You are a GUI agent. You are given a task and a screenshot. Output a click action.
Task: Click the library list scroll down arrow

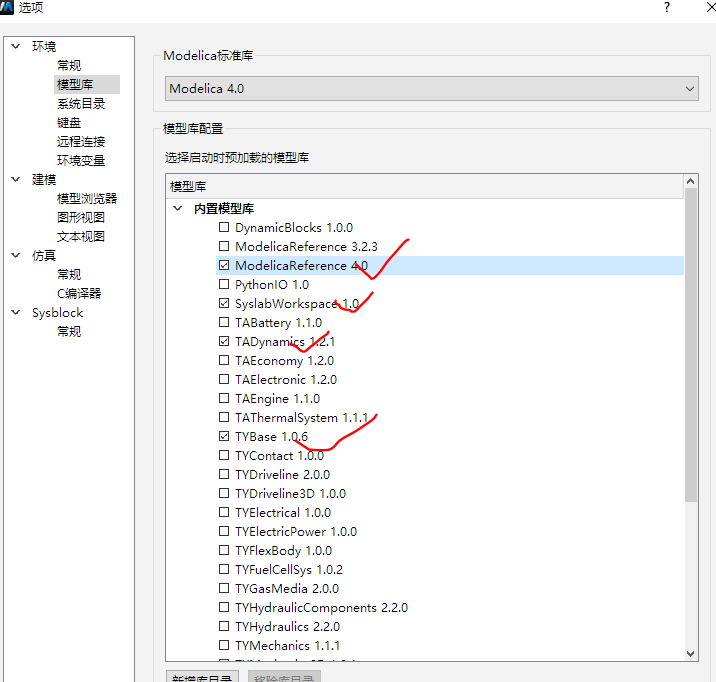(x=690, y=654)
